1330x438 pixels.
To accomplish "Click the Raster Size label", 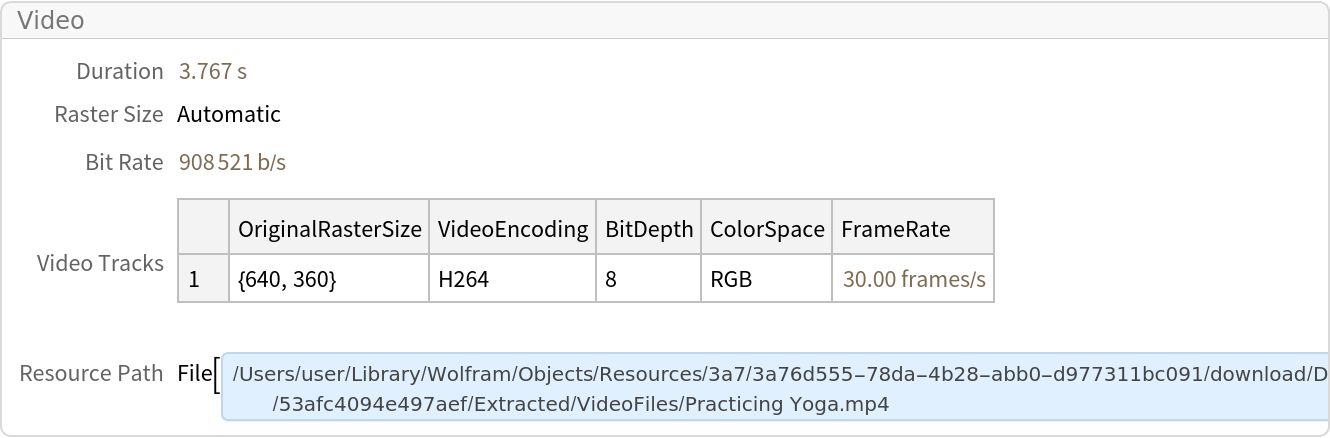I will (x=108, y=115).
